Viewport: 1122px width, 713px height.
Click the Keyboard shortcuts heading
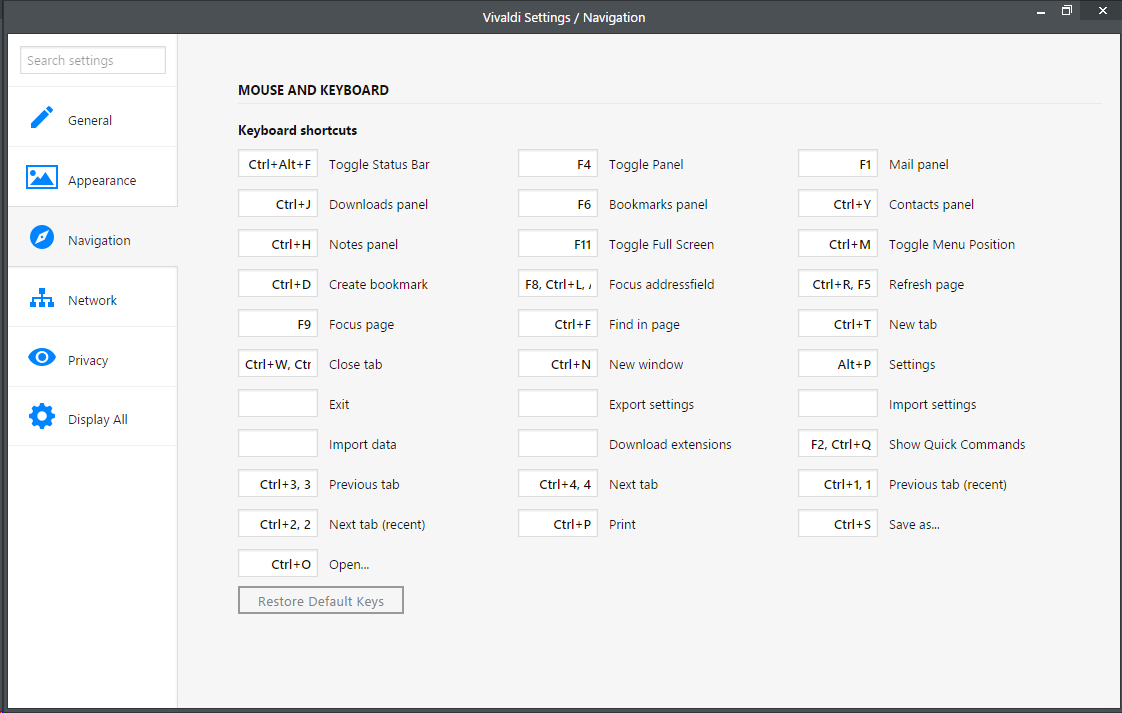pos(298,130)
